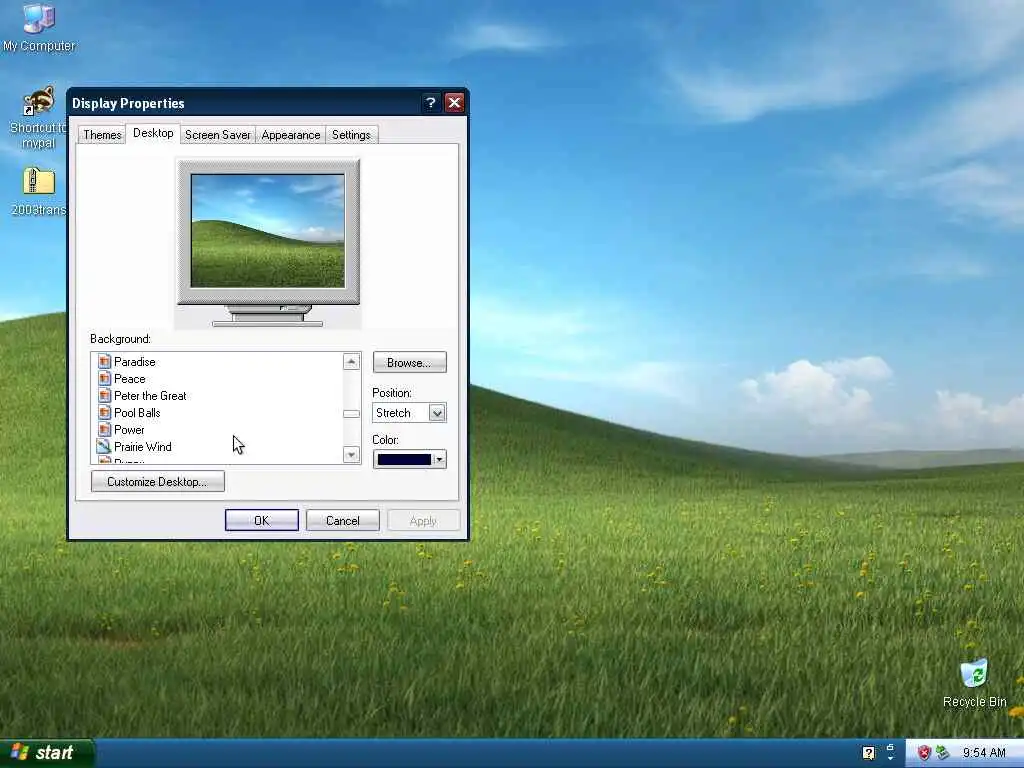Click the monitor wallpaper preview image

[268, 230]
